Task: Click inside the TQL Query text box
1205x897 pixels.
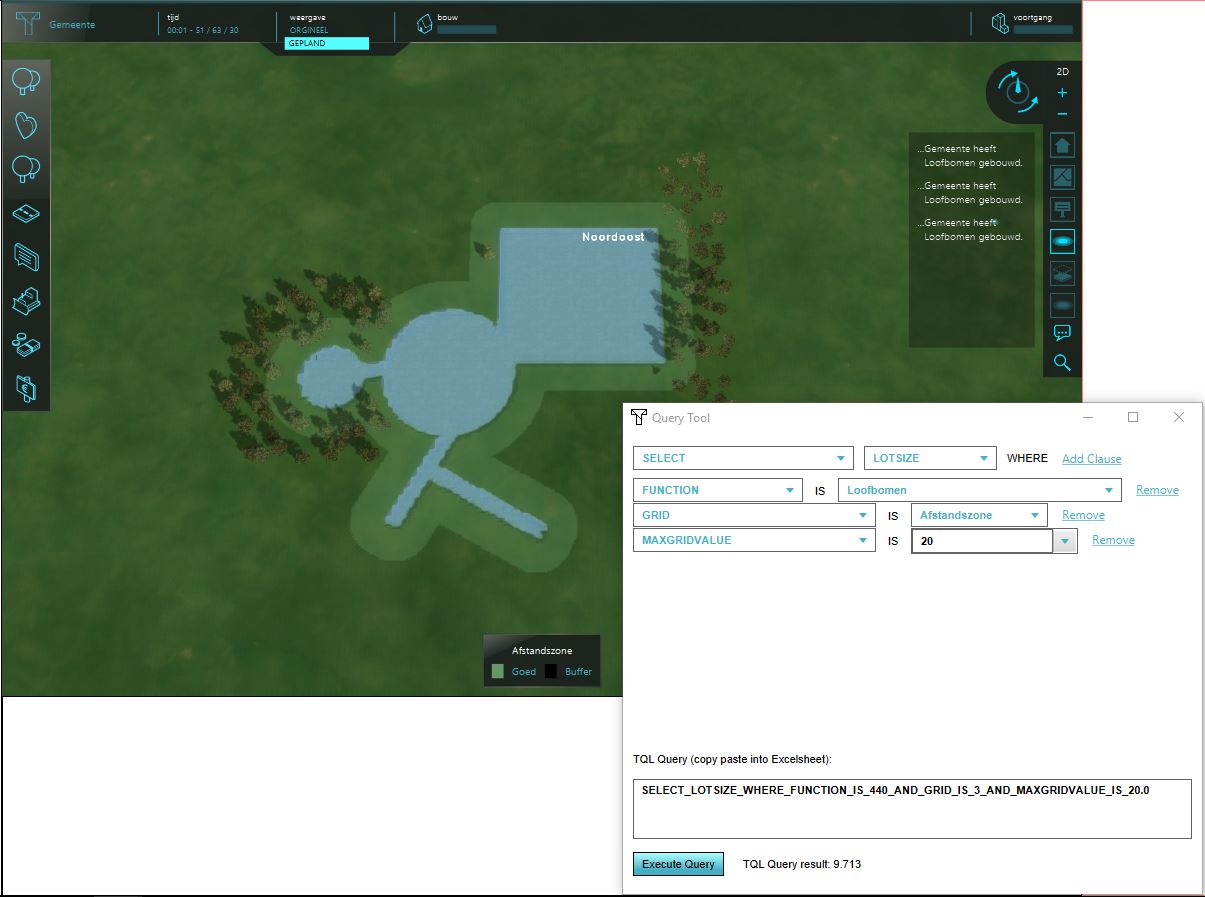Action: 911,808
